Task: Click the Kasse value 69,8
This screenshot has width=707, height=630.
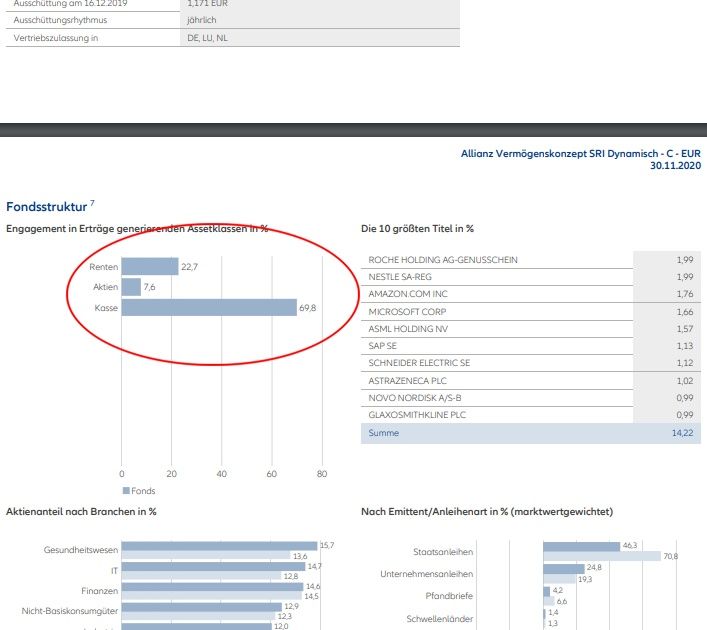Action: (308, 308)
